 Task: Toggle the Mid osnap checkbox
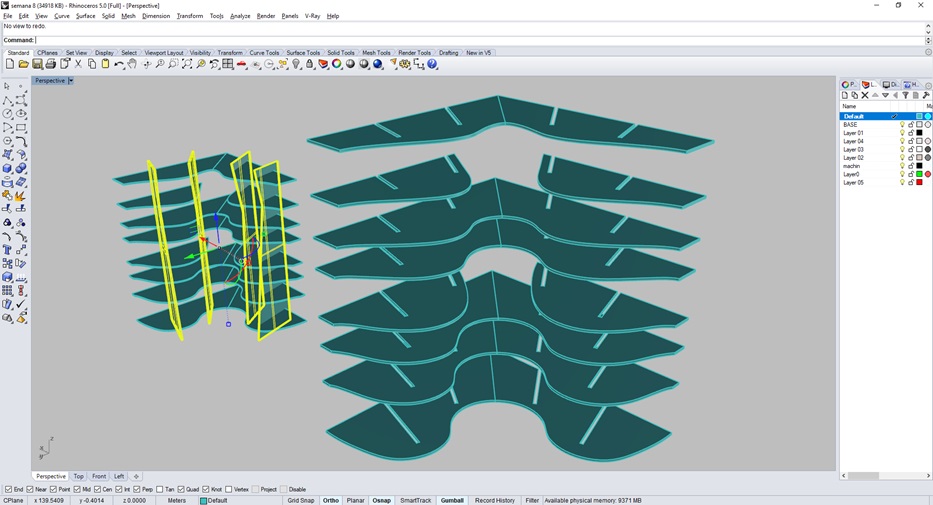[x=77, y=490]
